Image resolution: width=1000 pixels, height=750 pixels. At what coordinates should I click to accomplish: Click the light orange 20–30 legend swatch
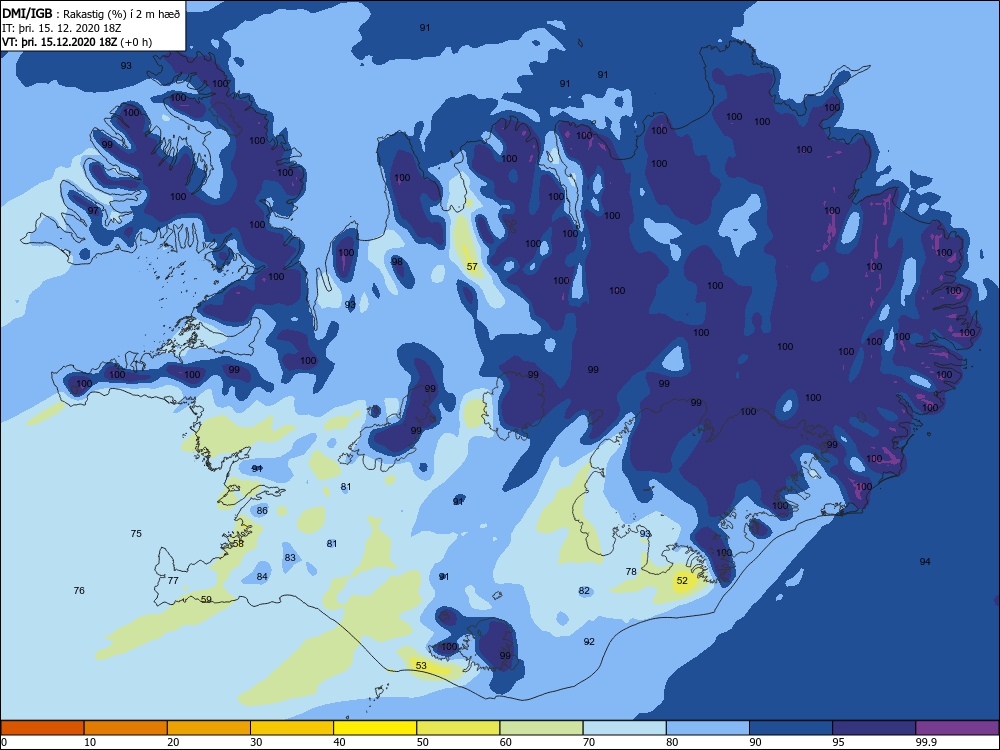(209, 728)
